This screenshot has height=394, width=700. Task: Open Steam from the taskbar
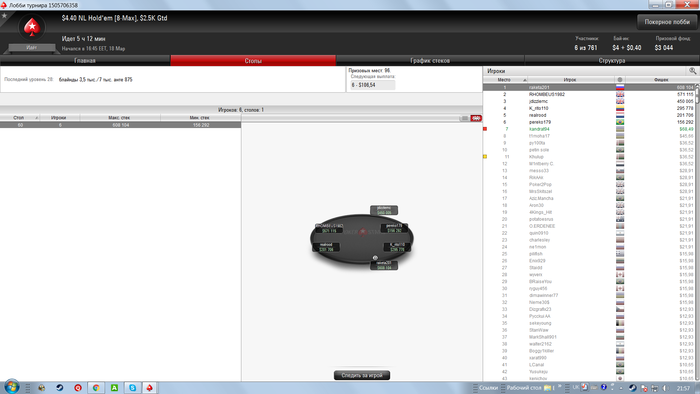pos(59,388)
